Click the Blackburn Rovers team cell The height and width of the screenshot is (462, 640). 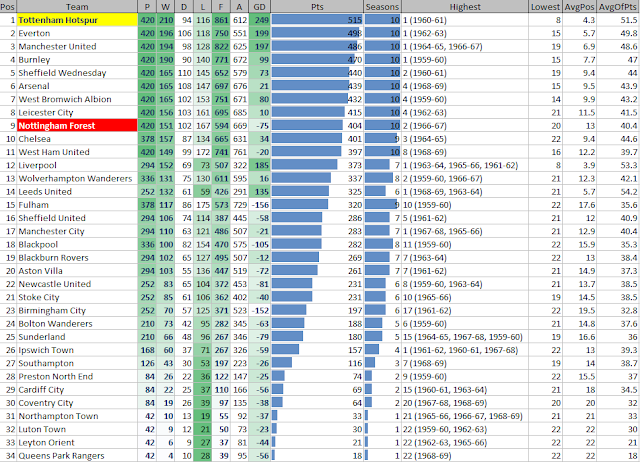click(77, 258)
